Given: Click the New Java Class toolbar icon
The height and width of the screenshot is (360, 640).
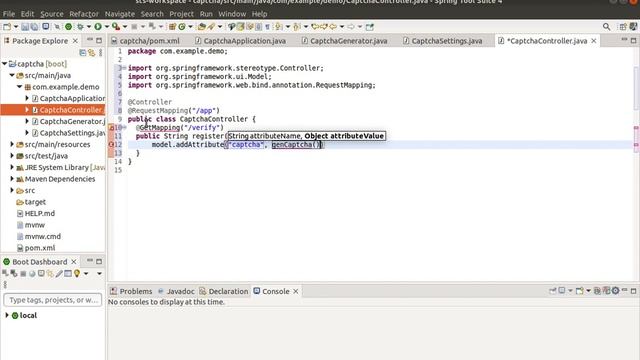Looking at the screenshot, I should 182,27.
